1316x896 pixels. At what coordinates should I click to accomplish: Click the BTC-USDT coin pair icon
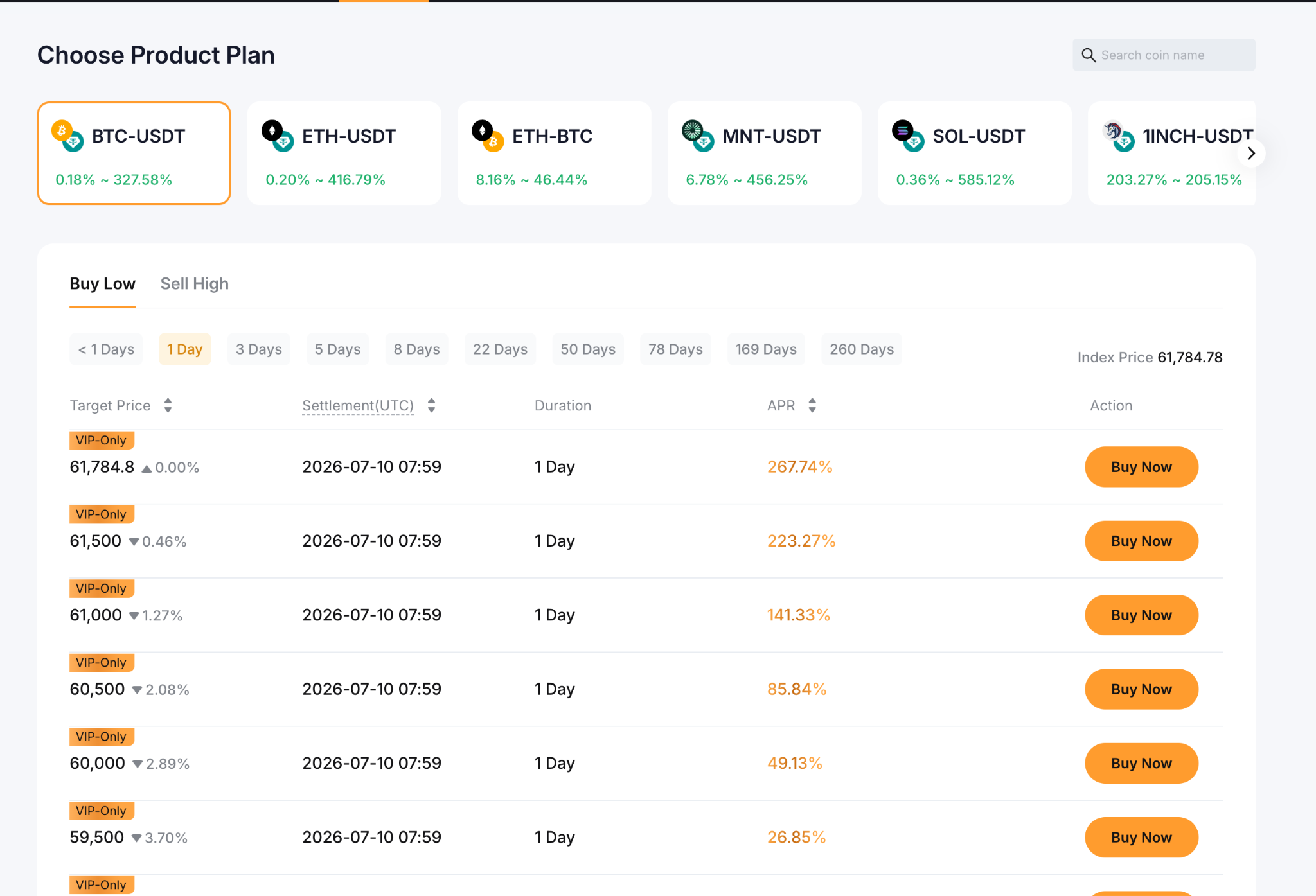click(67, 136)
